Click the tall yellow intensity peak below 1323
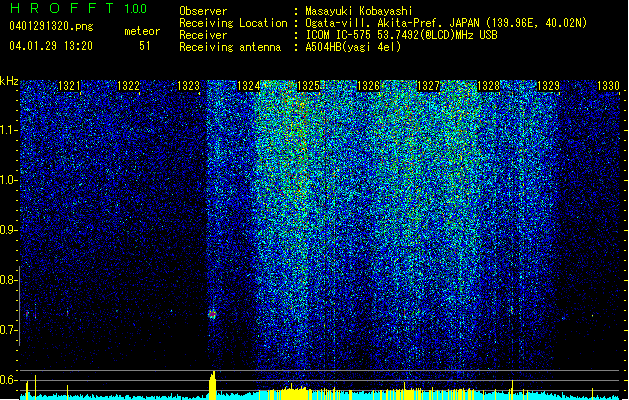This screenshot has width=629, height=400. coord(213,385)
